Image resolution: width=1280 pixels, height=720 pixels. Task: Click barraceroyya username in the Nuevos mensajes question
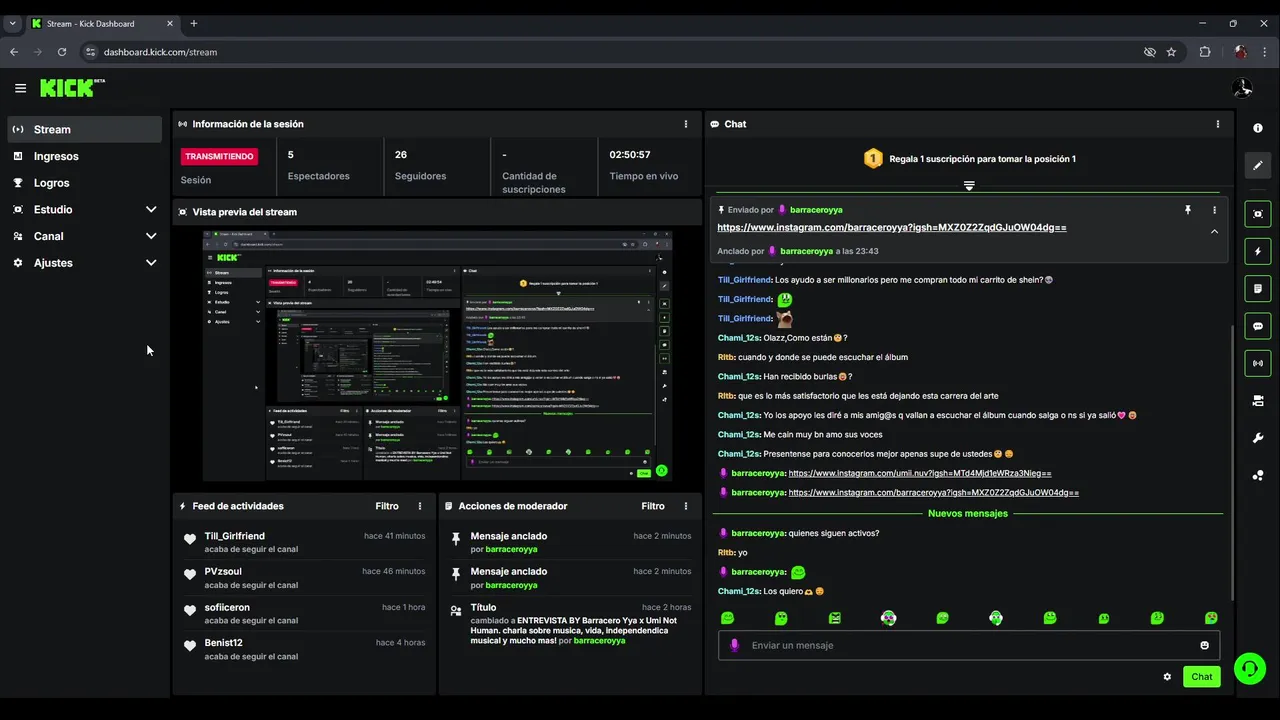coord(758,533)
